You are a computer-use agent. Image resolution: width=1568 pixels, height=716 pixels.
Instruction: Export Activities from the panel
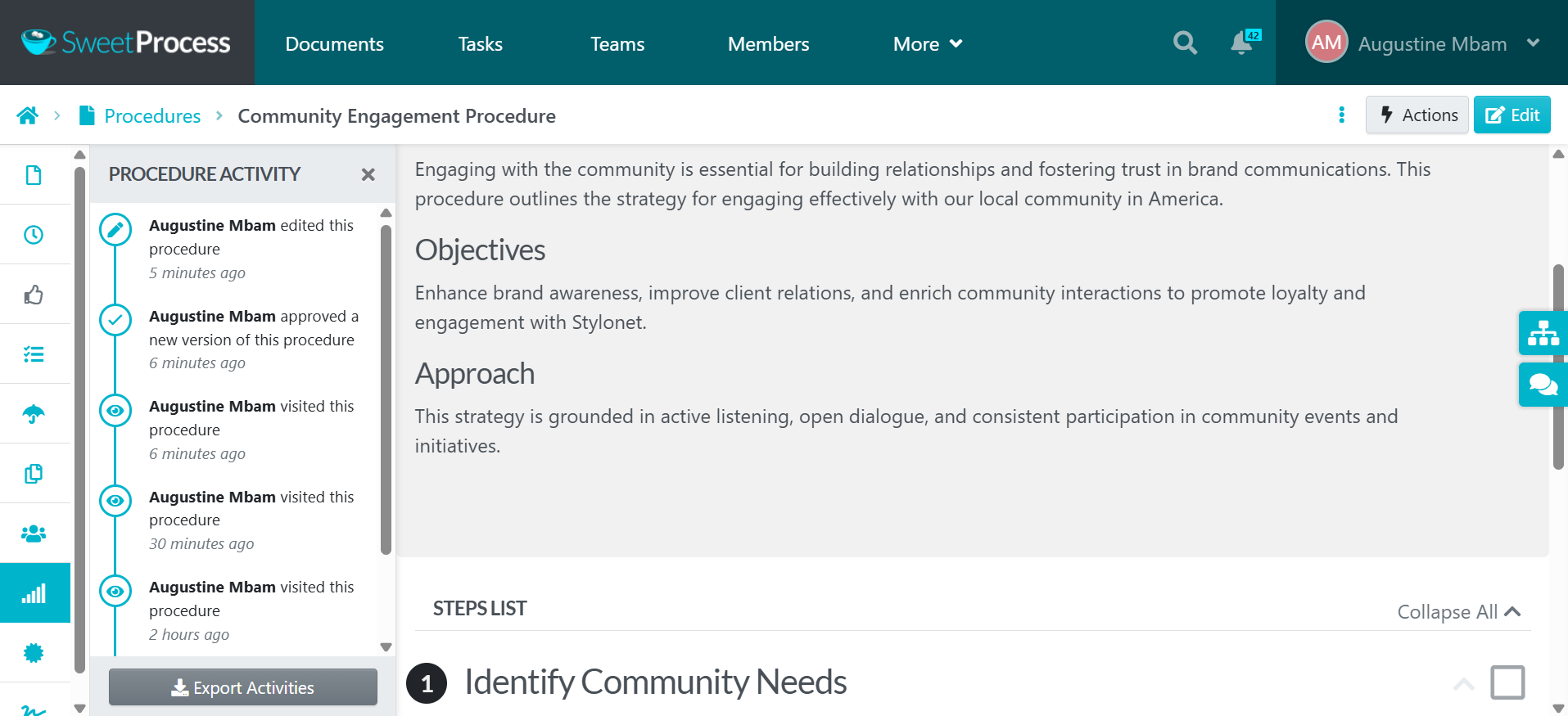click(243, 687)
